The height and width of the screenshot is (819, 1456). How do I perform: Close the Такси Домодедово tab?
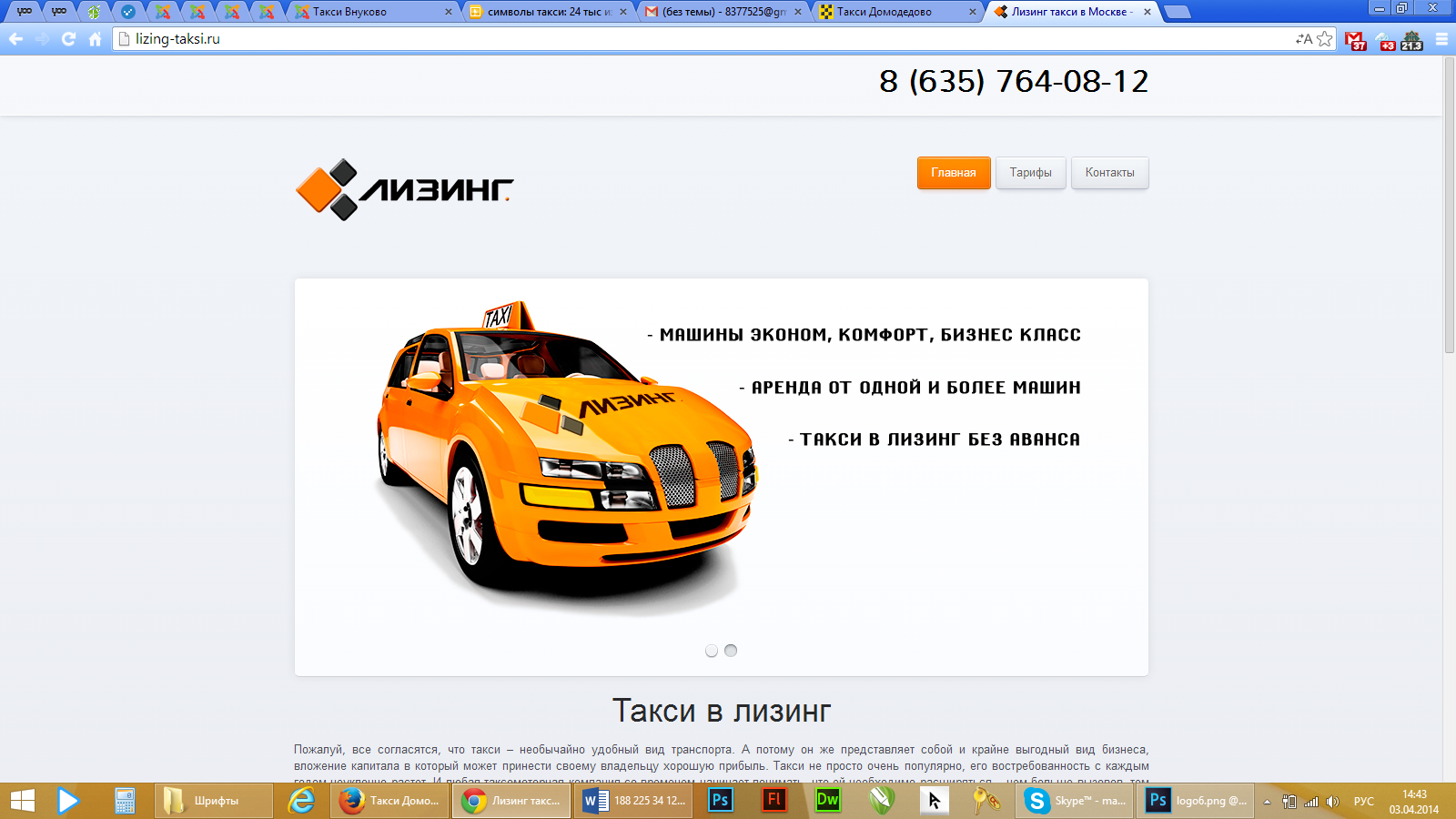click(973, 12)
